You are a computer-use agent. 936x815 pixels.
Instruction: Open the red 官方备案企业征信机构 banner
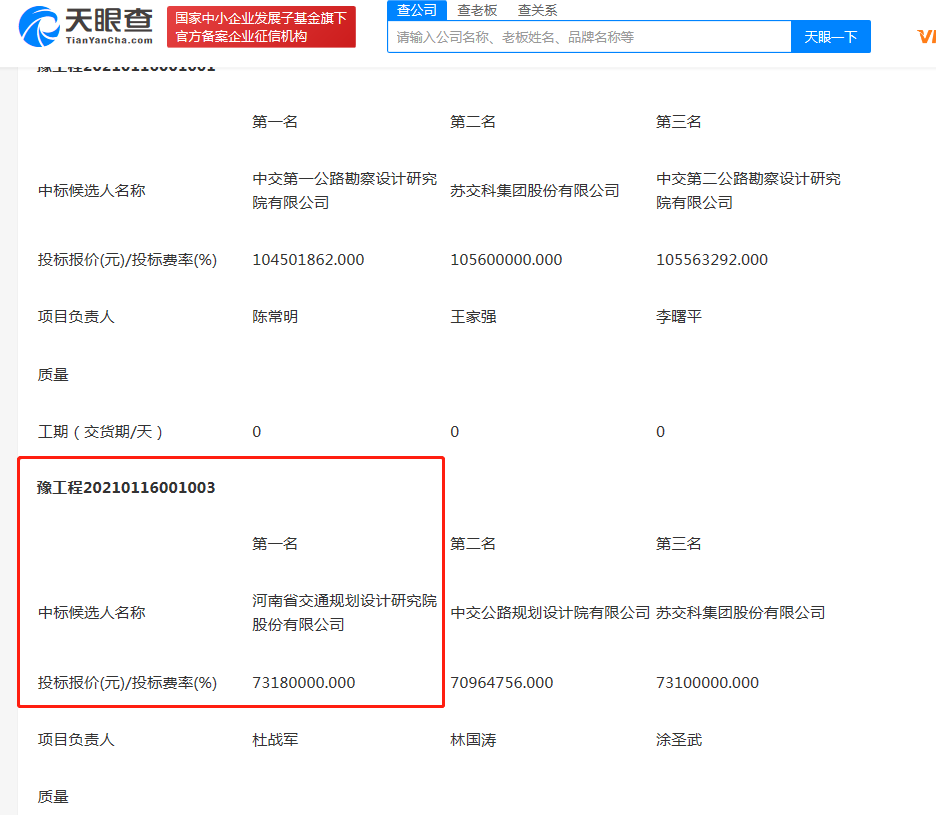(x=261, y=27)
